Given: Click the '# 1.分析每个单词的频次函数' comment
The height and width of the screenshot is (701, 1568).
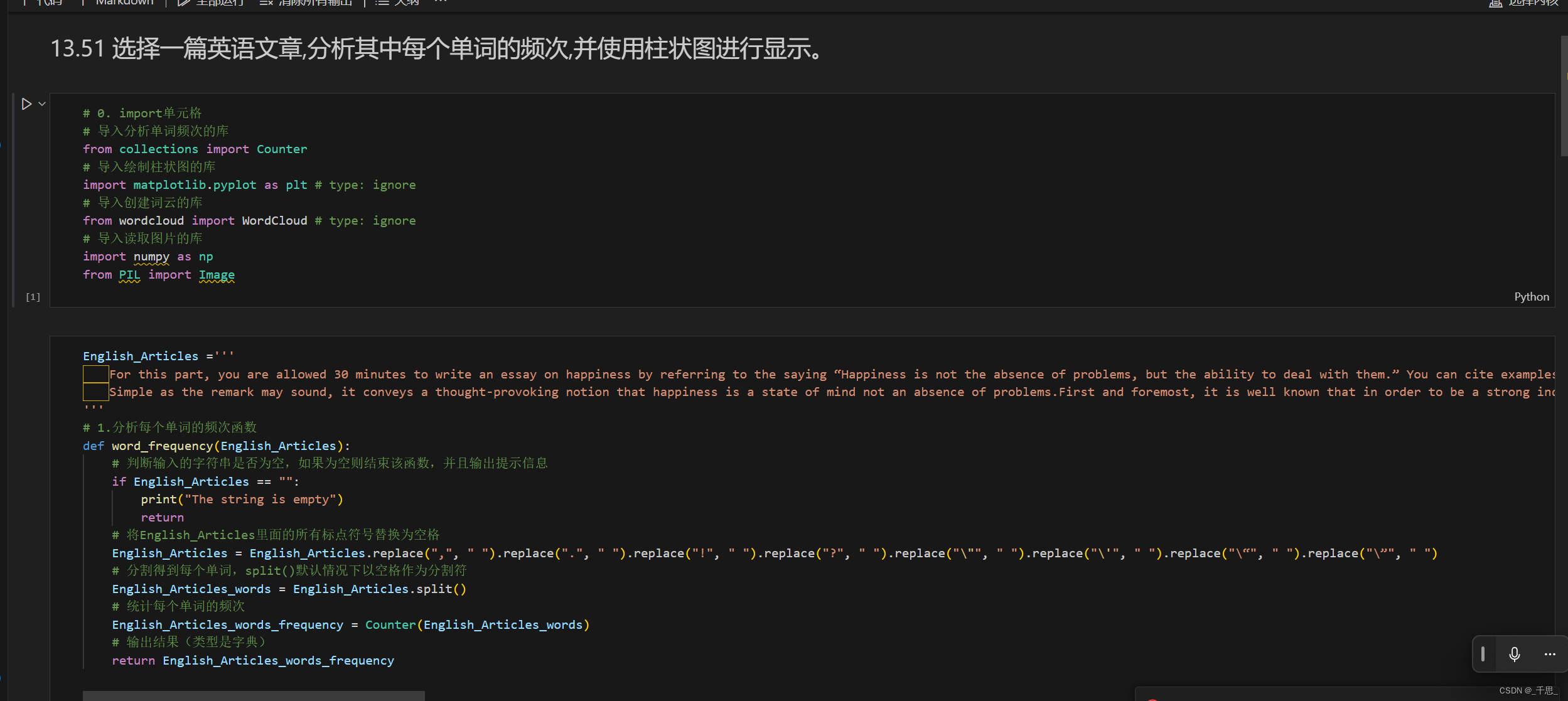Looking at the screenshot, I should coord(170,428).
